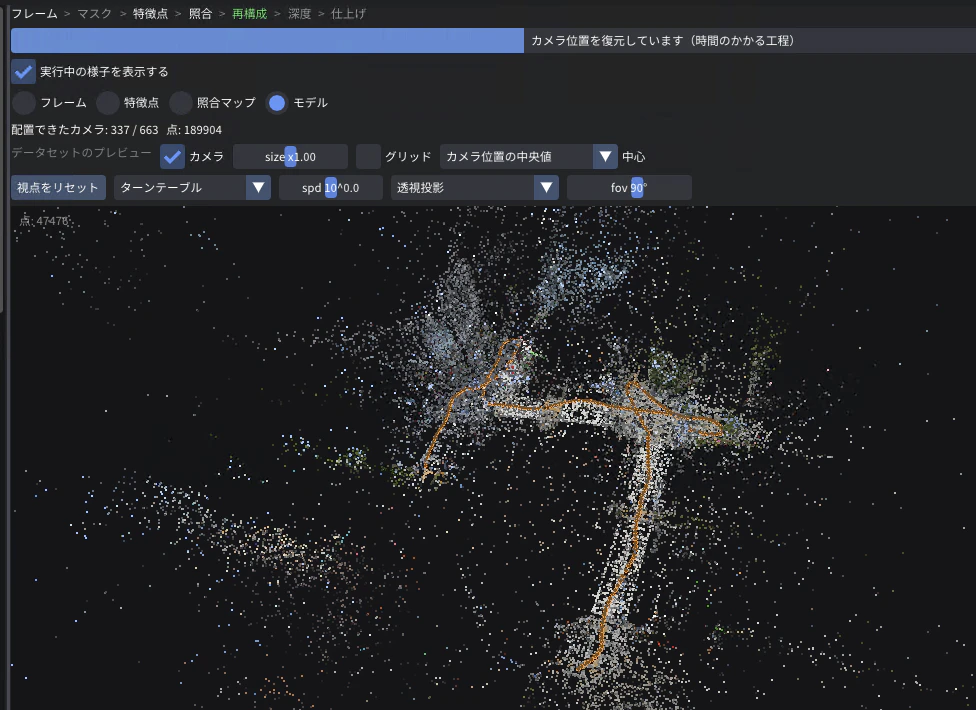Viewport: 976px width, 710px height.
Task: Go to the フレーム step in breadcrumb
Action: [x=35, y=14]
